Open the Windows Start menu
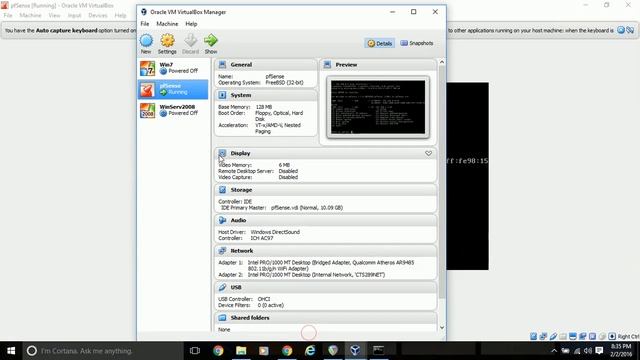640x360 pixels. (11, 351)
